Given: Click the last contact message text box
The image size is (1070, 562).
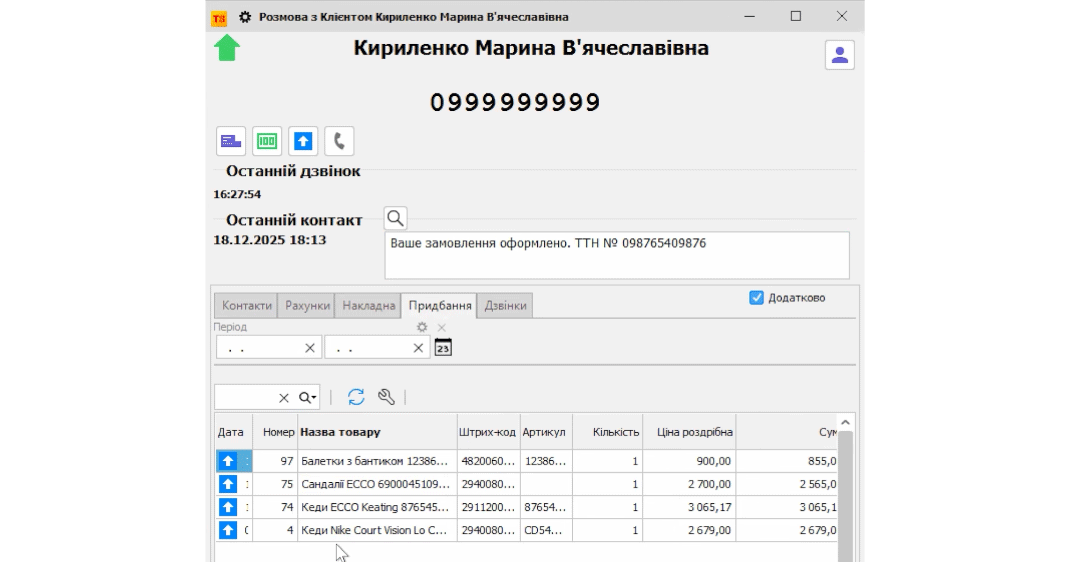Looking at the screenshot, I should point(617,256).
